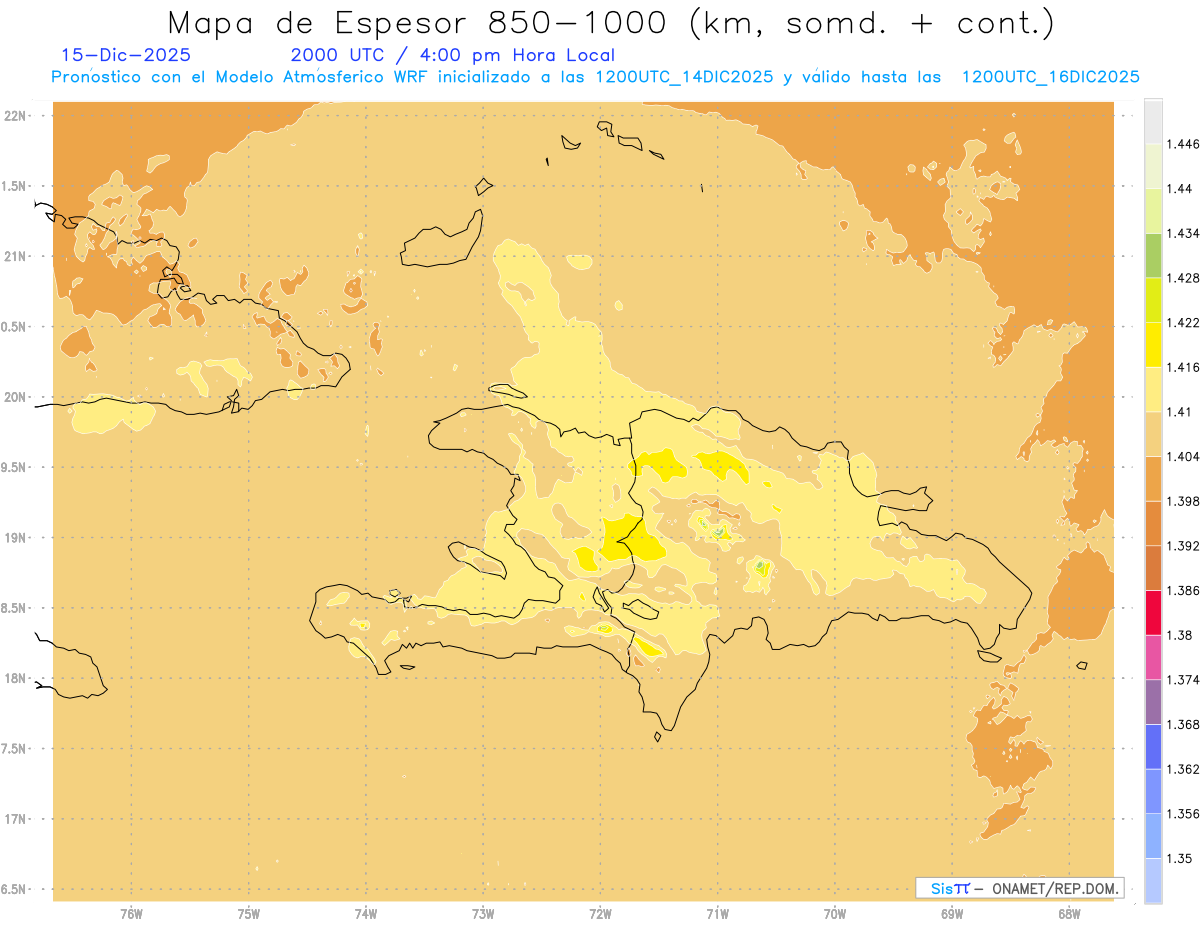Click the '22N' latitude label

[14, 116]
